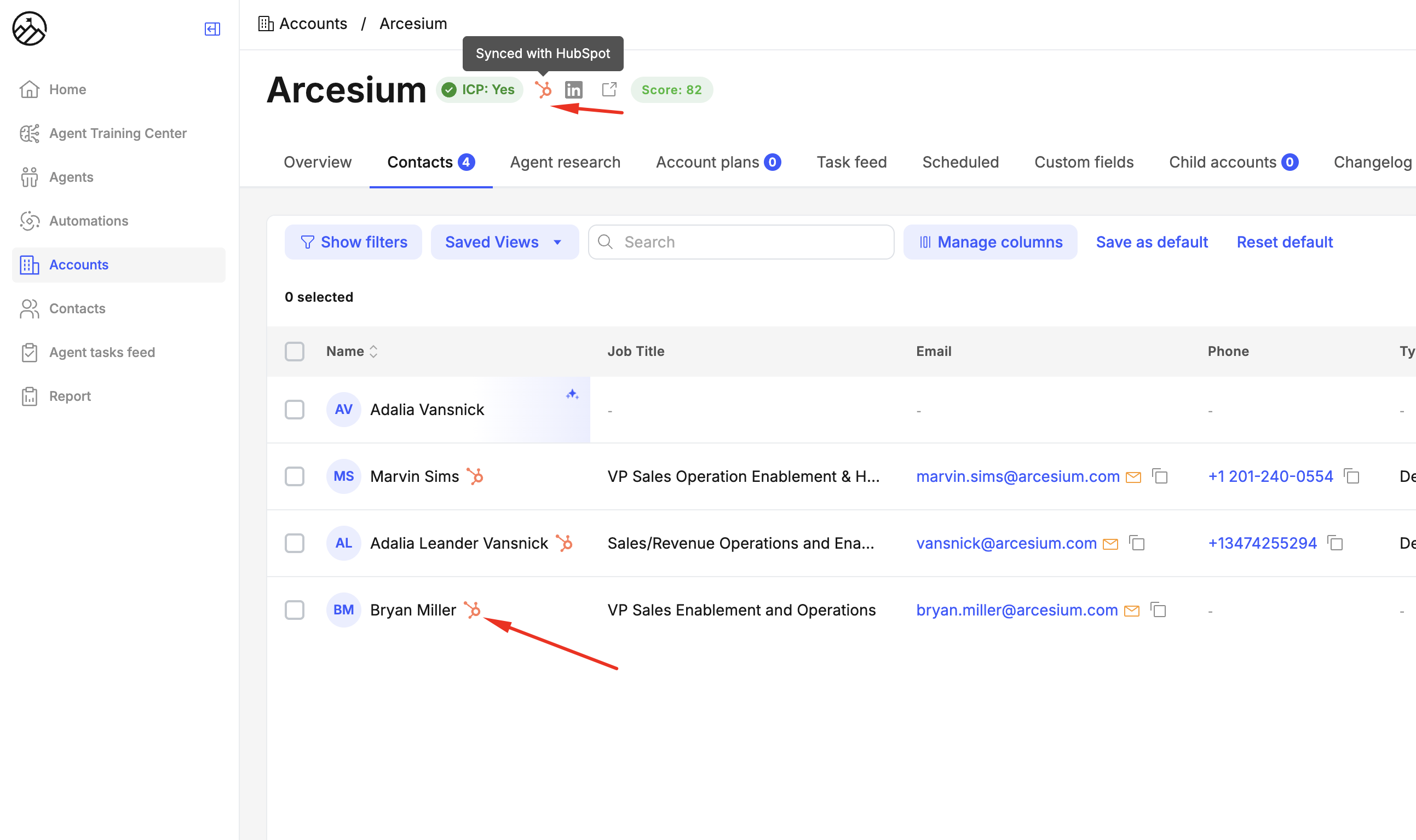Copy Marvin Sims phone number icon
The width and height of the screenshot is (1416, 840).
(x=1352, y=476)
